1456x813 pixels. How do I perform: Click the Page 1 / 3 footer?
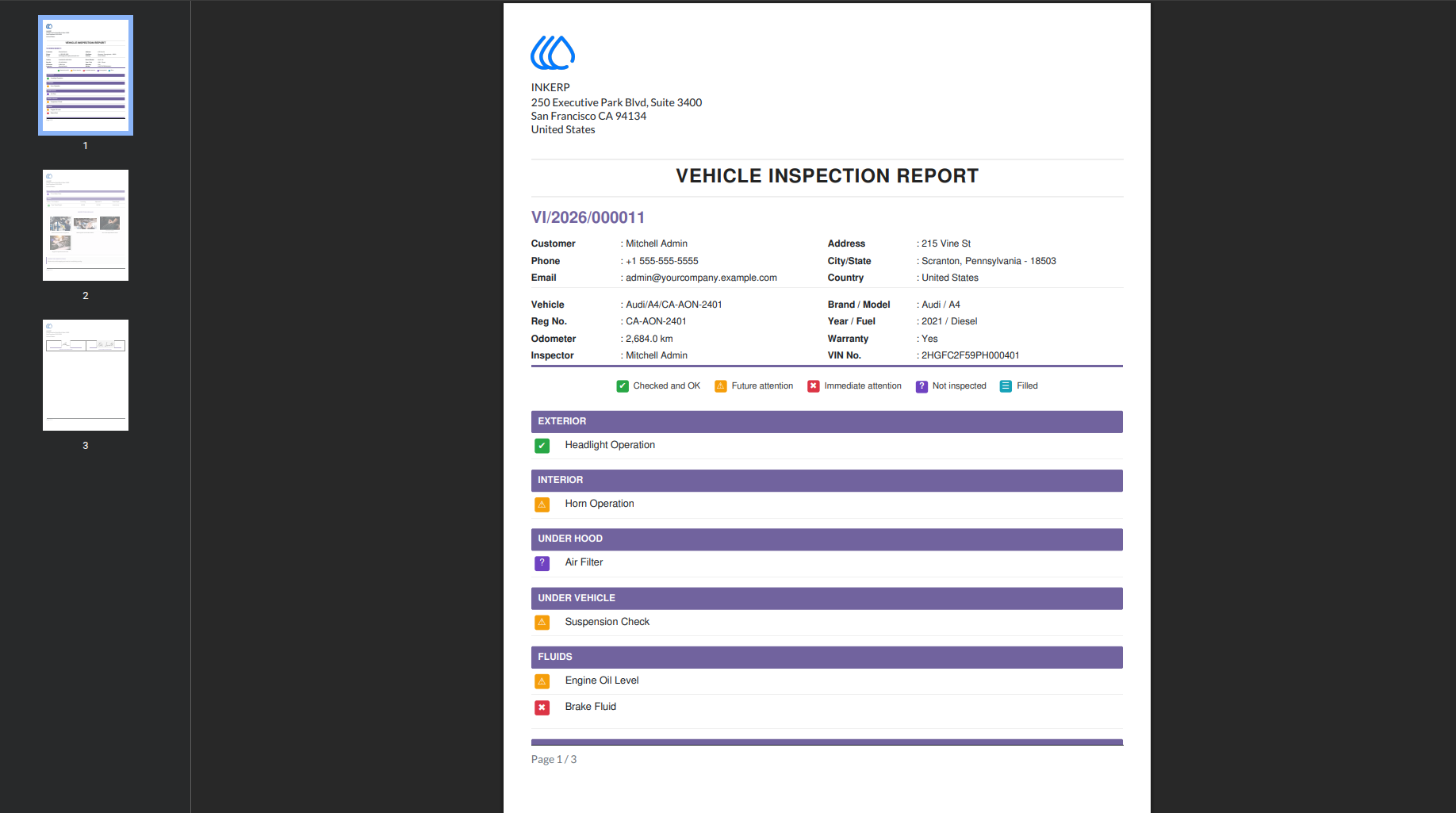(554, 760)
